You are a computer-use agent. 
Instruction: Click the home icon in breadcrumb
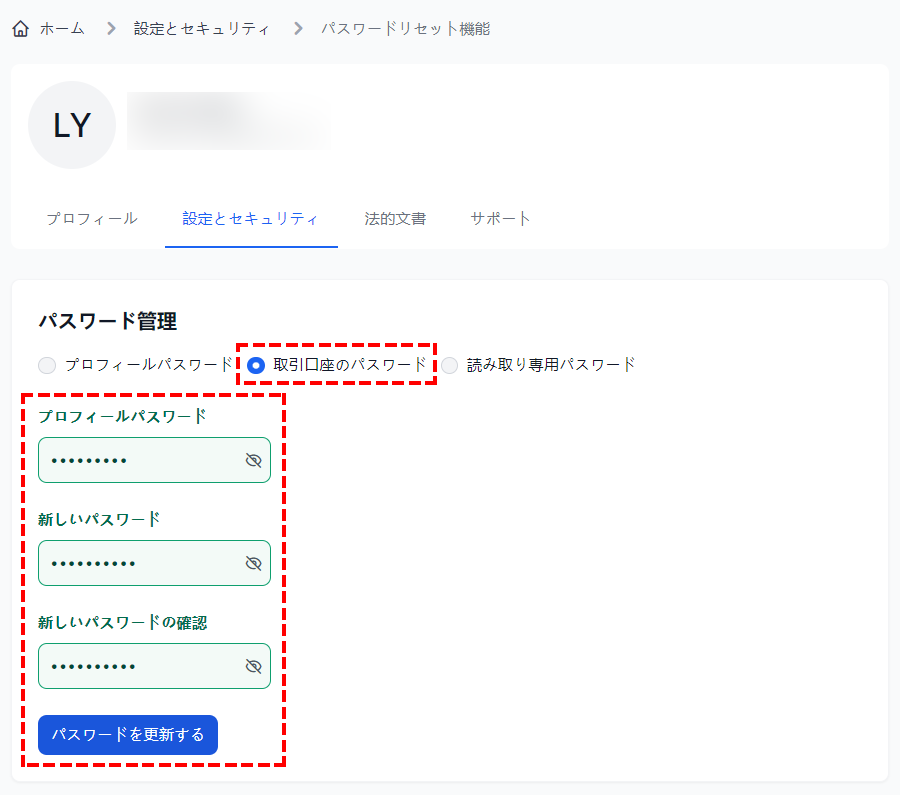click(21, 29)
